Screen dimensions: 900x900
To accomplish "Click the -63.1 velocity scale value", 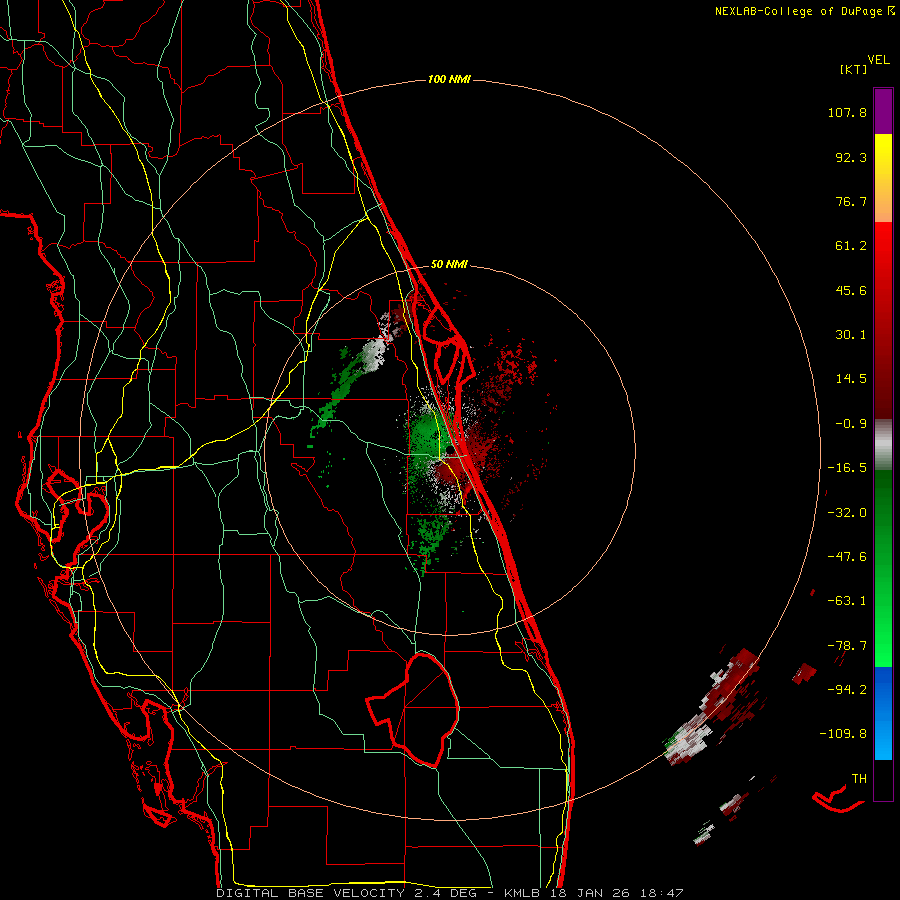I will (847, 601).
